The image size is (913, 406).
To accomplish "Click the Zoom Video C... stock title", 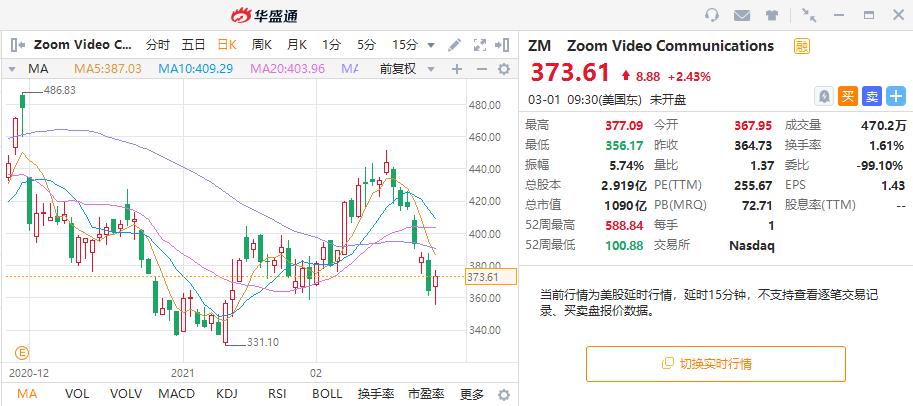I will pyautogui.click(x=83, y=45).
